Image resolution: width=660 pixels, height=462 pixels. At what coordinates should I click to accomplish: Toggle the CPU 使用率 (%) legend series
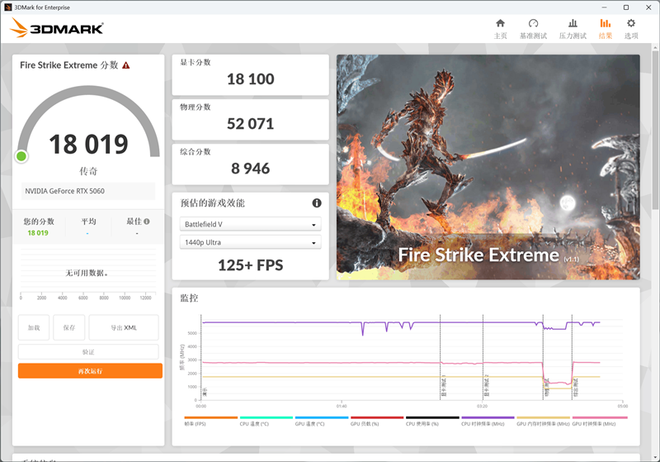click(x=432, y=421)
